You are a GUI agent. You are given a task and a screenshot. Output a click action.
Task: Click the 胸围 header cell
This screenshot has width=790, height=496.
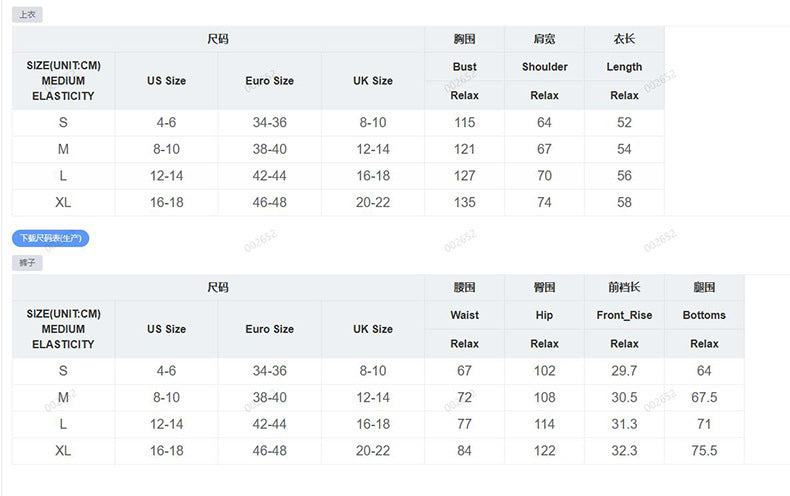coord(464,39)
